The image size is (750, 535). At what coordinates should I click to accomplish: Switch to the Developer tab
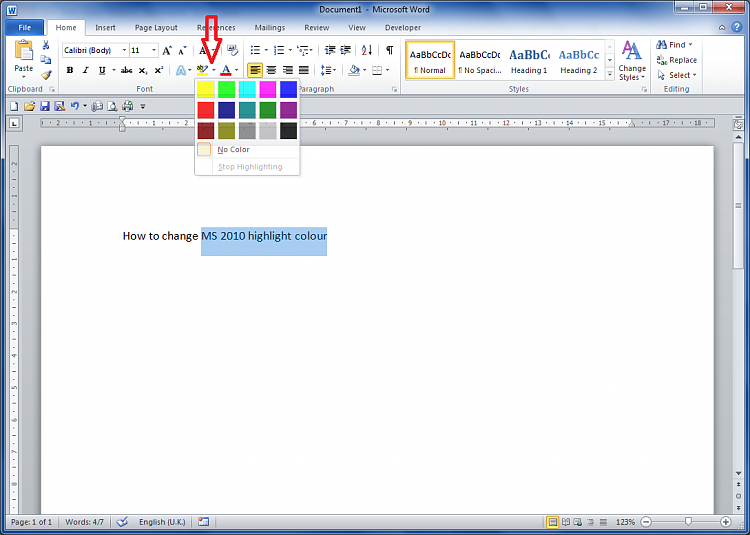coord(403,28)
